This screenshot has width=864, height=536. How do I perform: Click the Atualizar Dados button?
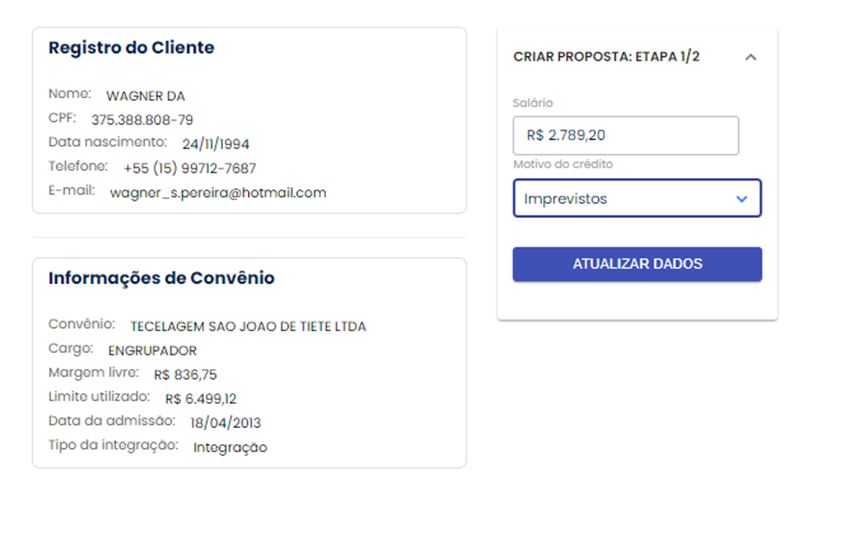click(637, 264)
